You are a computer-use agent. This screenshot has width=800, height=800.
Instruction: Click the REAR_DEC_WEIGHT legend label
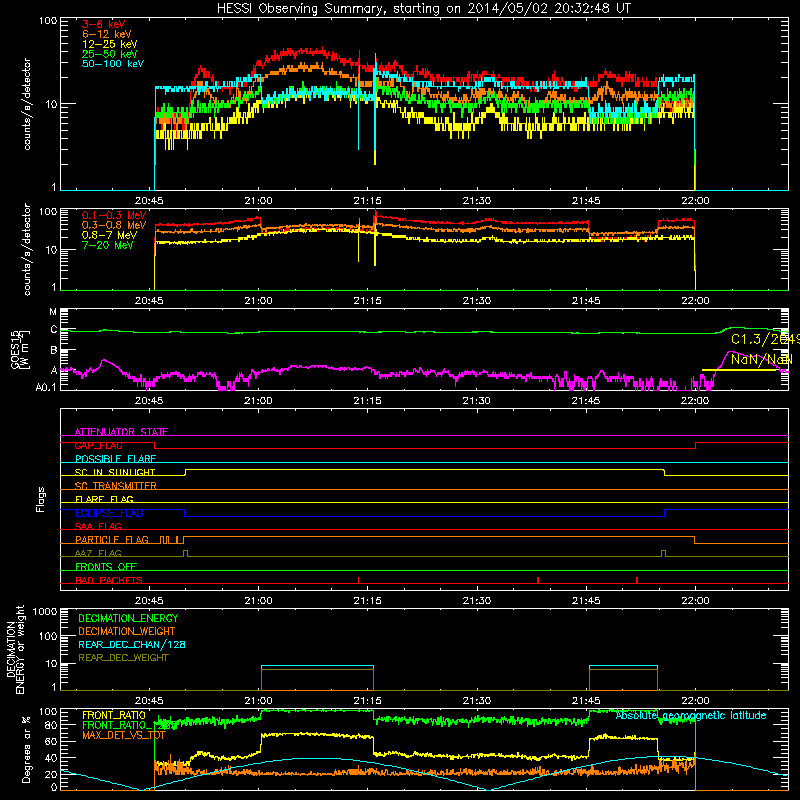123,658
